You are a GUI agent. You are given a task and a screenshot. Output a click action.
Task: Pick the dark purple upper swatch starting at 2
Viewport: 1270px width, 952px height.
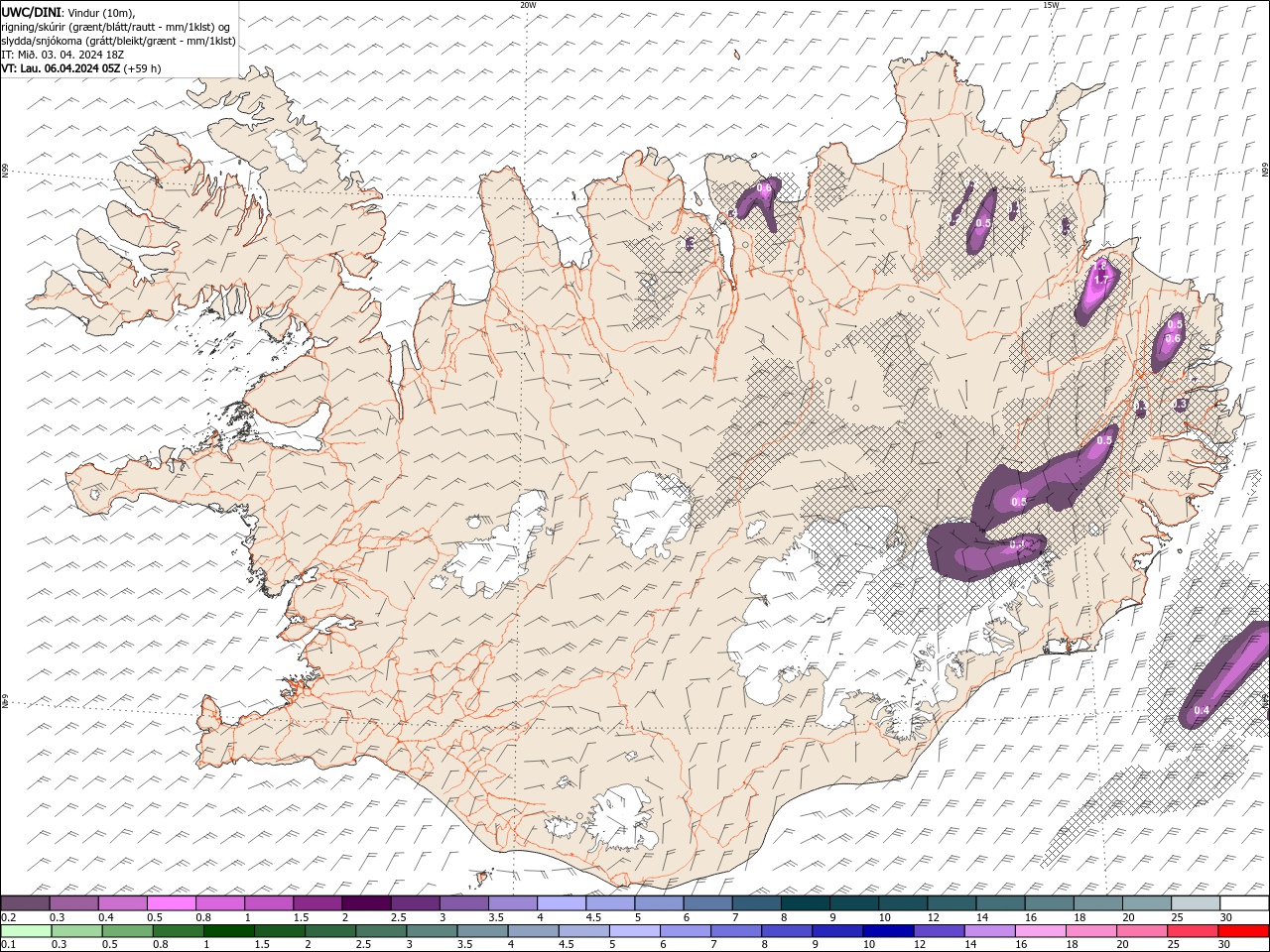coord(365,903)
